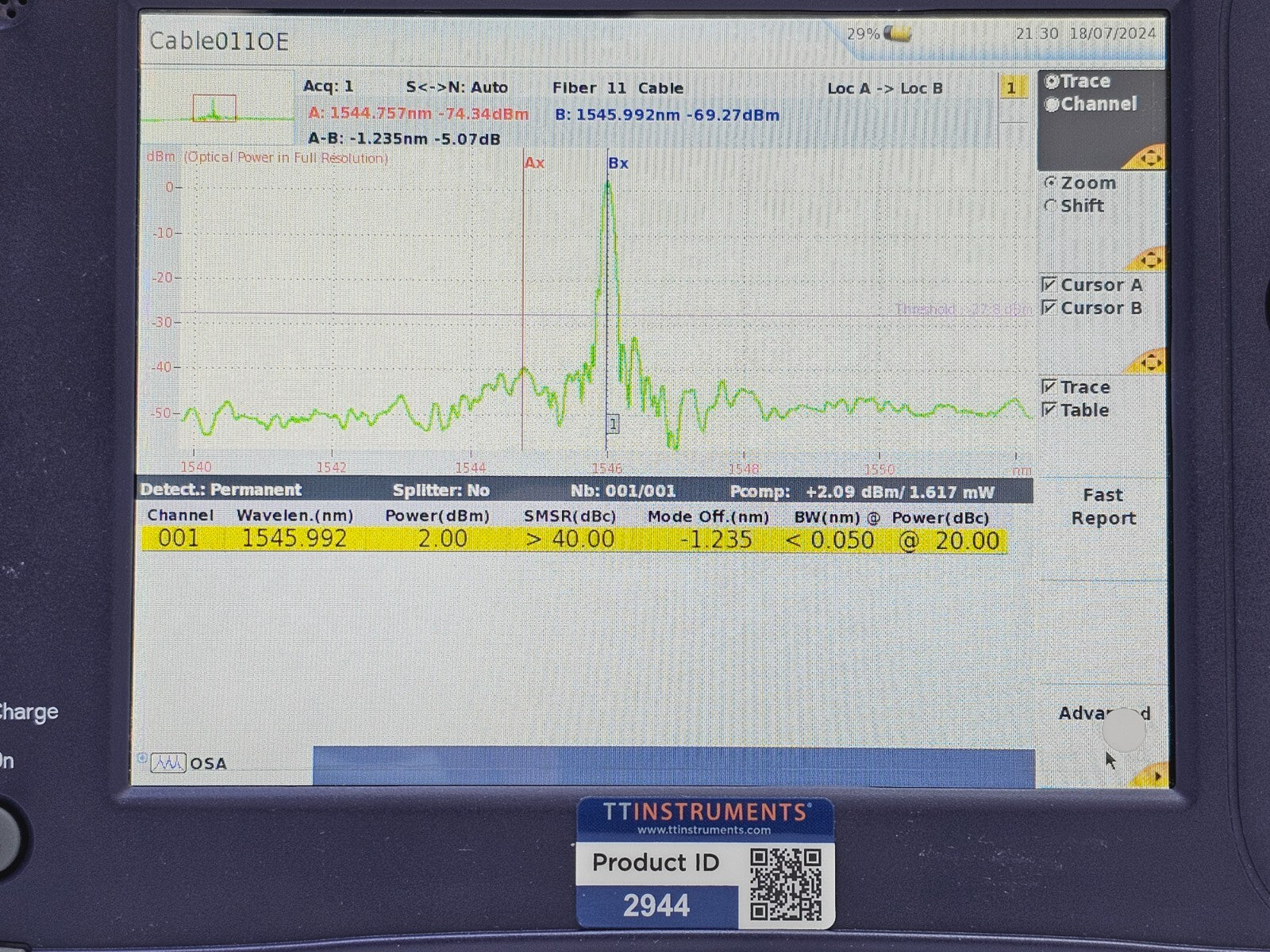Select the Shift radio option
This screenshot has height=952, width=1270.
click(x=1051, y=206)
